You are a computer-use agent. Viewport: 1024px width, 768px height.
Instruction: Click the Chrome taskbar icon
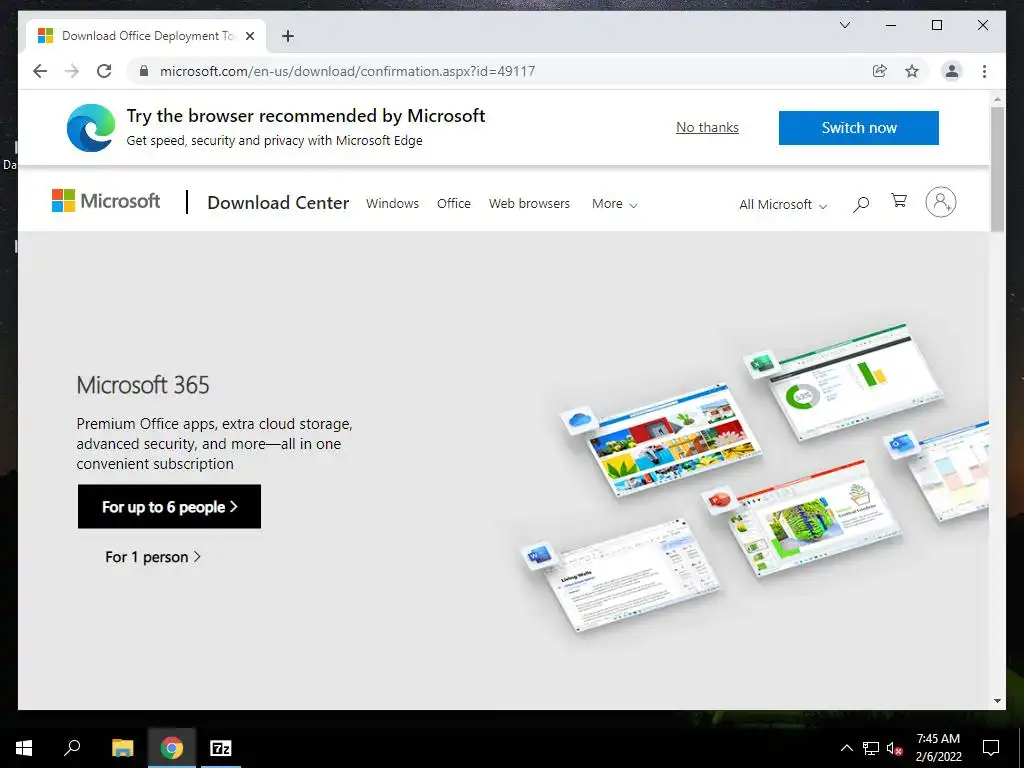point(172,748)
